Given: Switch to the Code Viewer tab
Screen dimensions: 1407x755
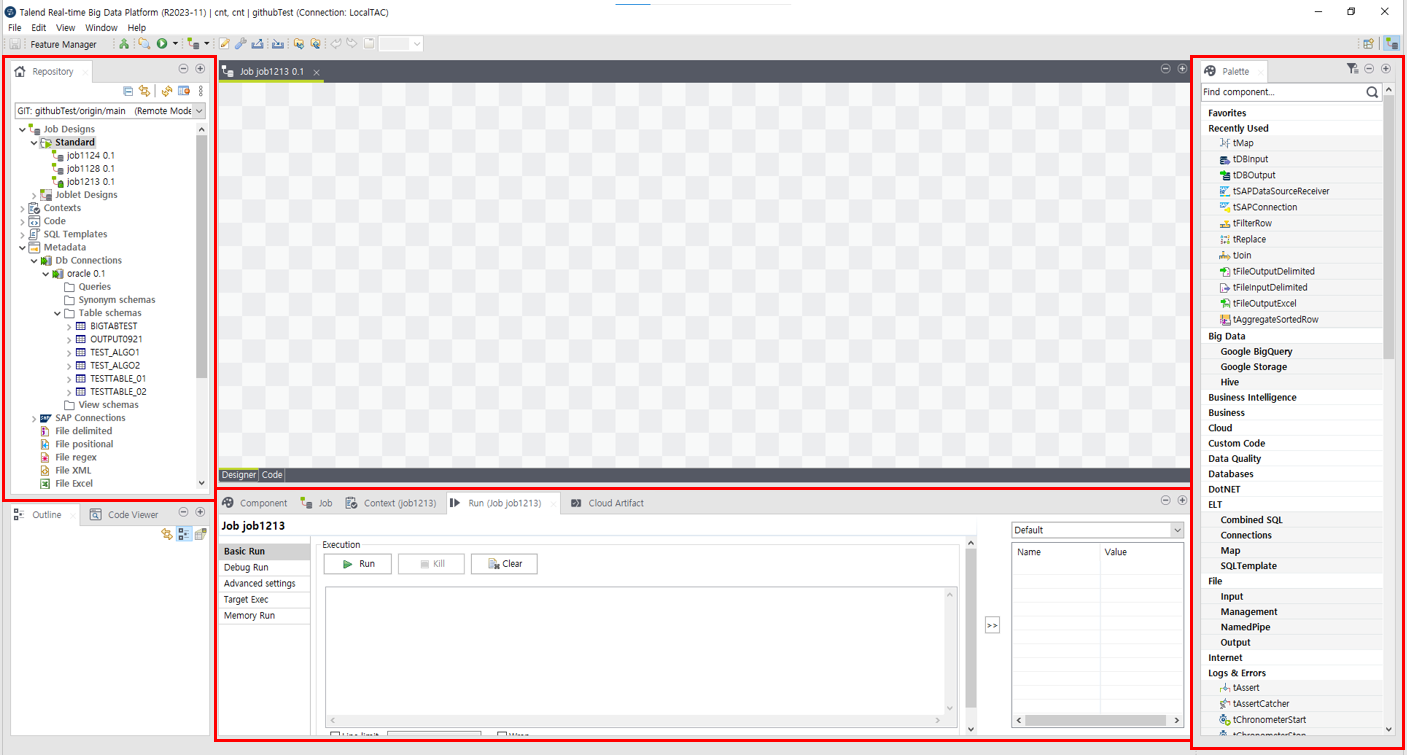Looking at the screenshot, I should click(x=124, y=515).
